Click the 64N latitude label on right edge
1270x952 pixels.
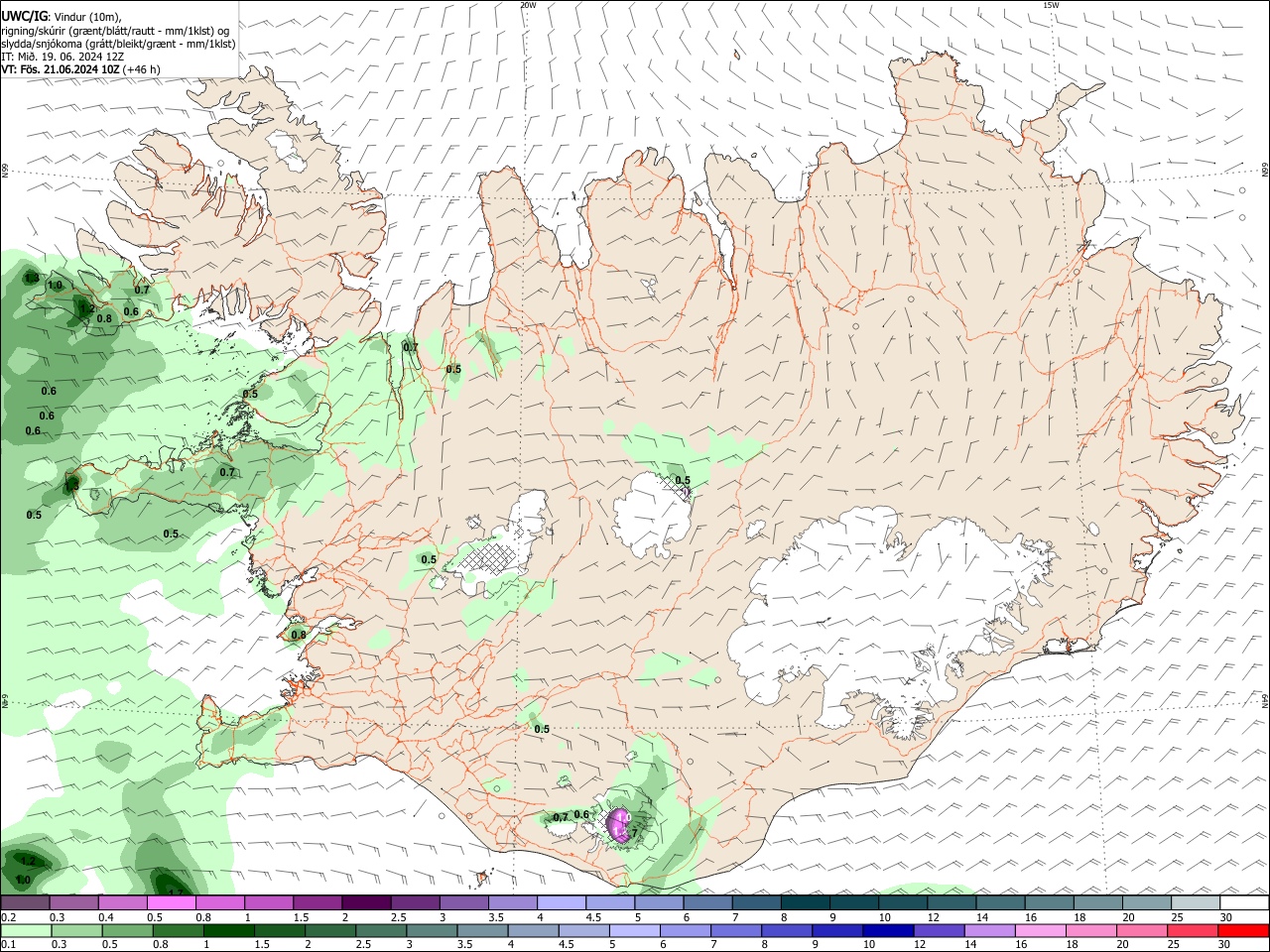pyautogui.click(x=1265, y=701)
